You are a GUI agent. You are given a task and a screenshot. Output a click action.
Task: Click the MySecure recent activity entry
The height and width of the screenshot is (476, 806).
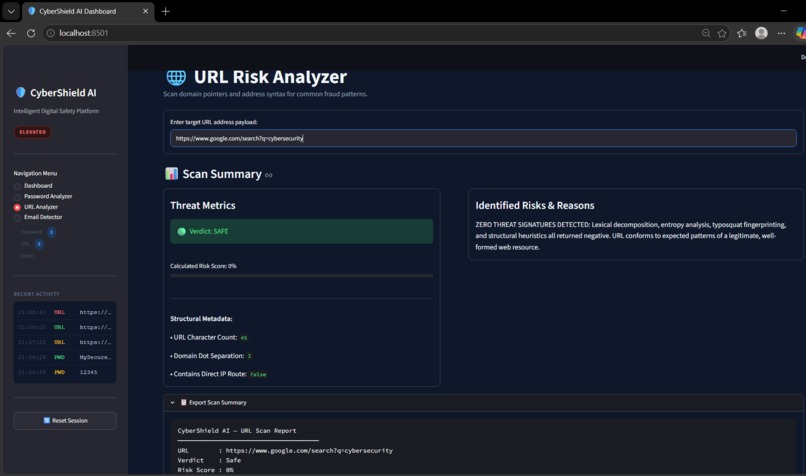coord(65,357)
